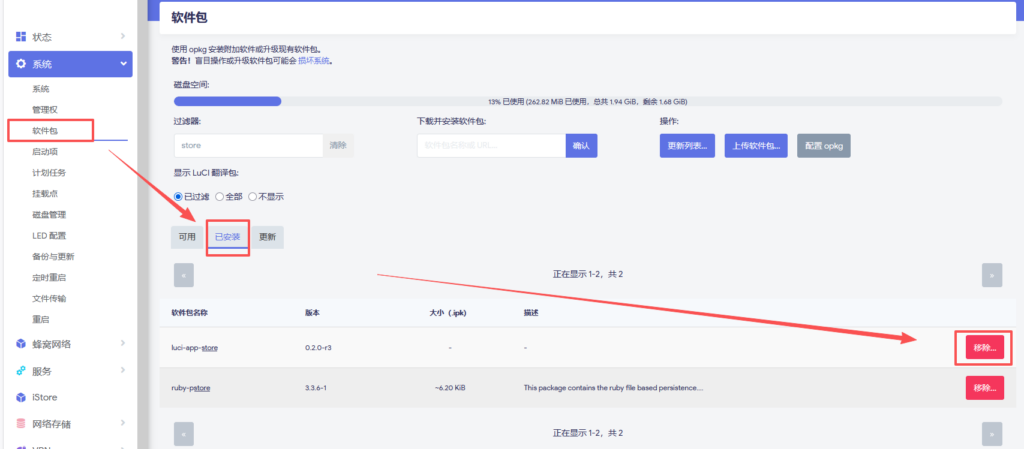Click version 3.3.6-1 cell
The width and height of the screenshot is (1024, 449).
tap(316, 388)
